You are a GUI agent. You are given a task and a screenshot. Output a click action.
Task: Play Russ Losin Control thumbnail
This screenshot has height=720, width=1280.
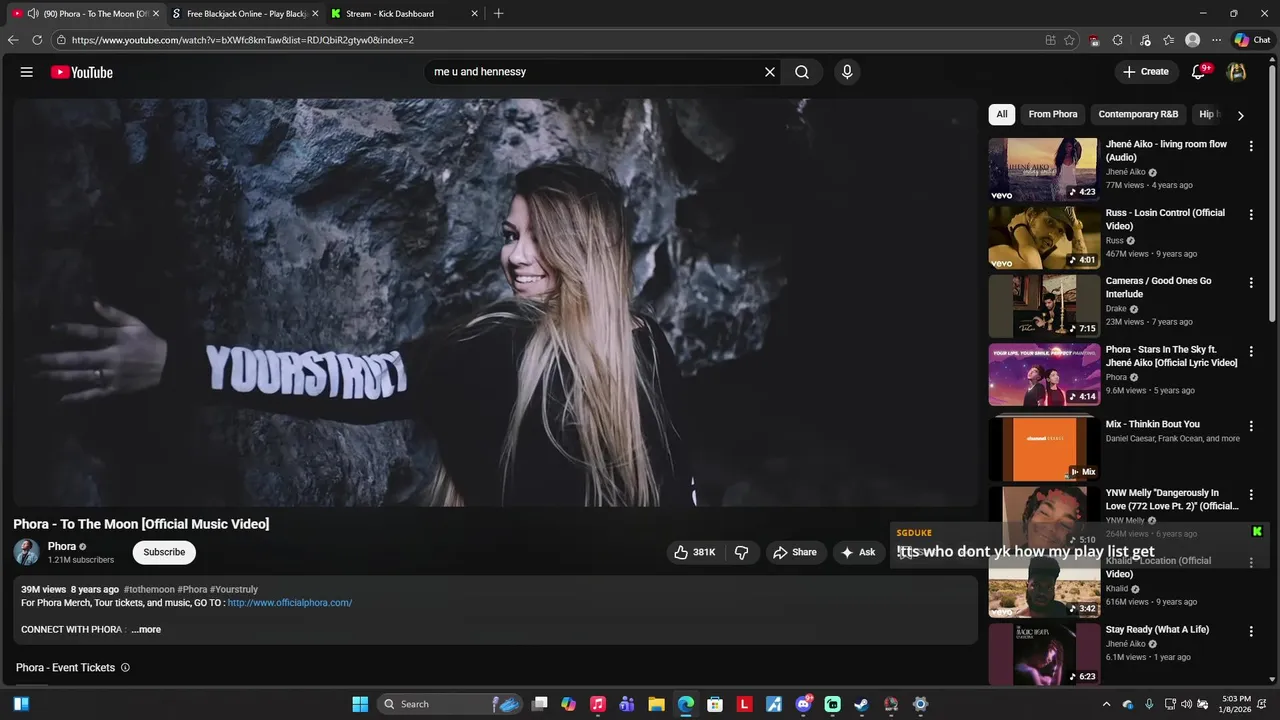point(1044,238)
